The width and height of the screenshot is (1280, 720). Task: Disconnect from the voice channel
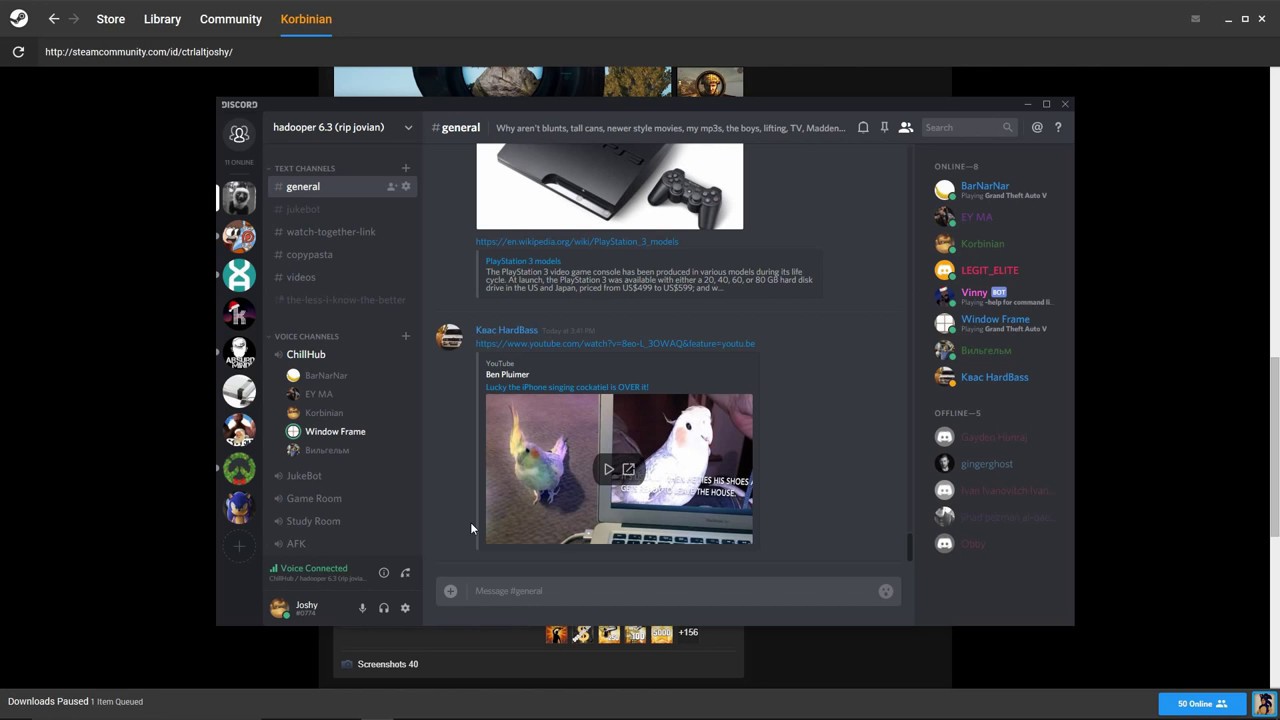[405, 573]
